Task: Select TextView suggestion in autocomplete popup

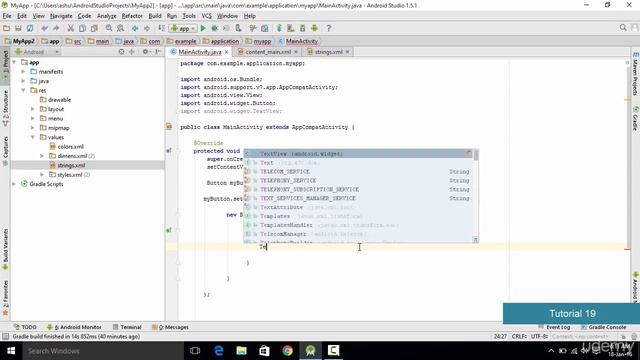Action: (x=359, y=154)
